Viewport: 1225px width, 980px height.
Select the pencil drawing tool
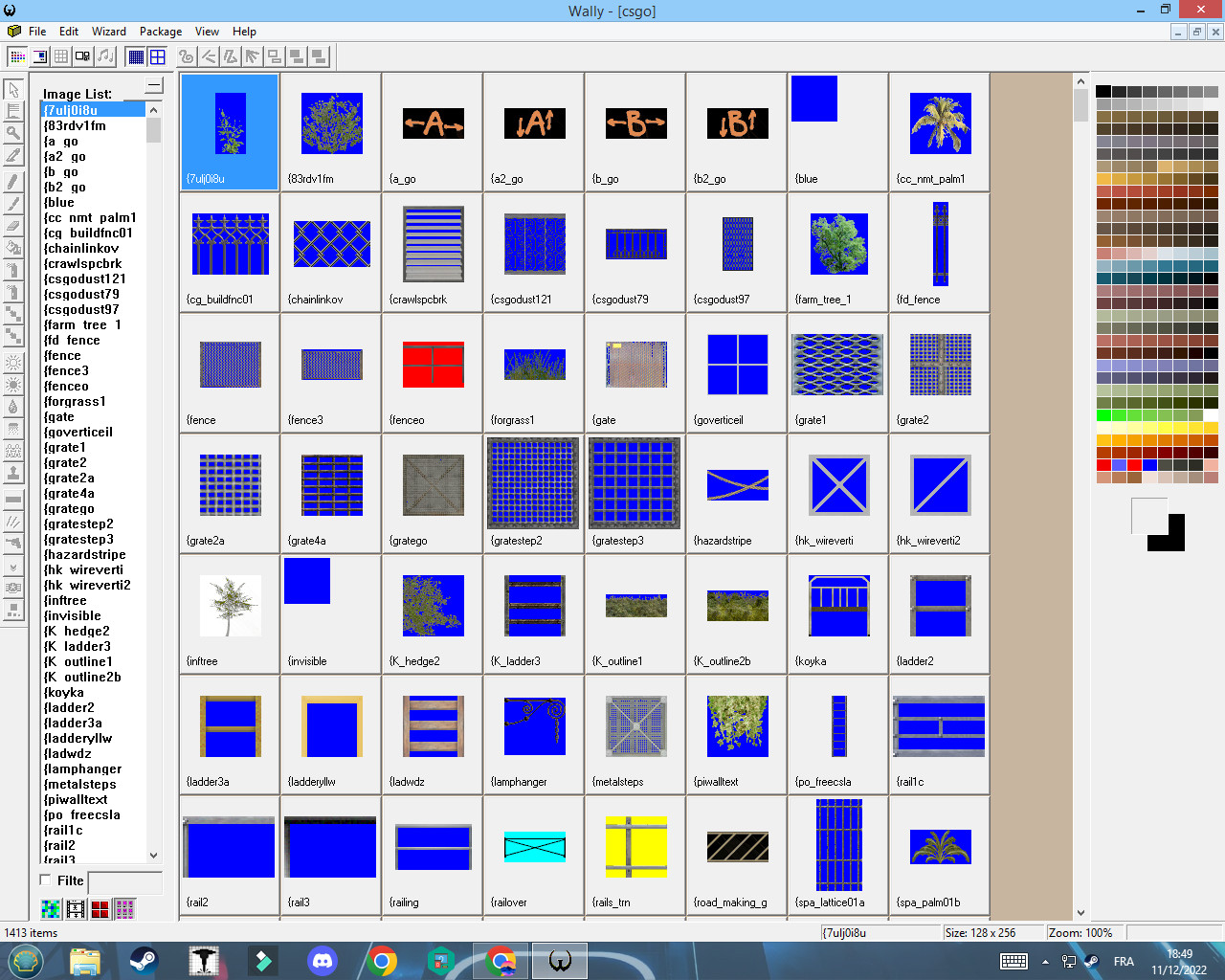point(13,182)
